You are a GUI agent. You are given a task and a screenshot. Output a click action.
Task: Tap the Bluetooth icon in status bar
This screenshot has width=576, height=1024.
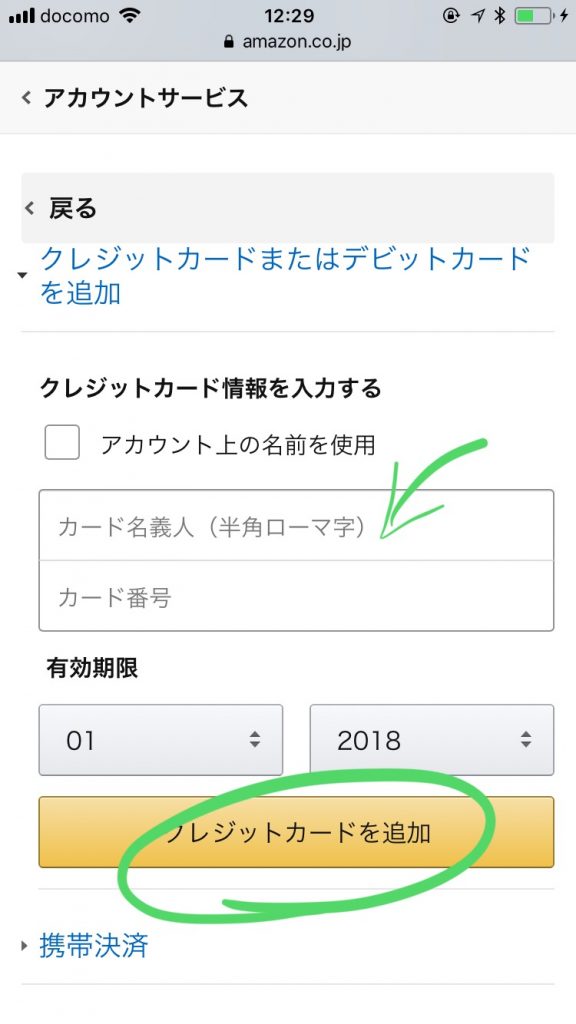pos(500,16)
